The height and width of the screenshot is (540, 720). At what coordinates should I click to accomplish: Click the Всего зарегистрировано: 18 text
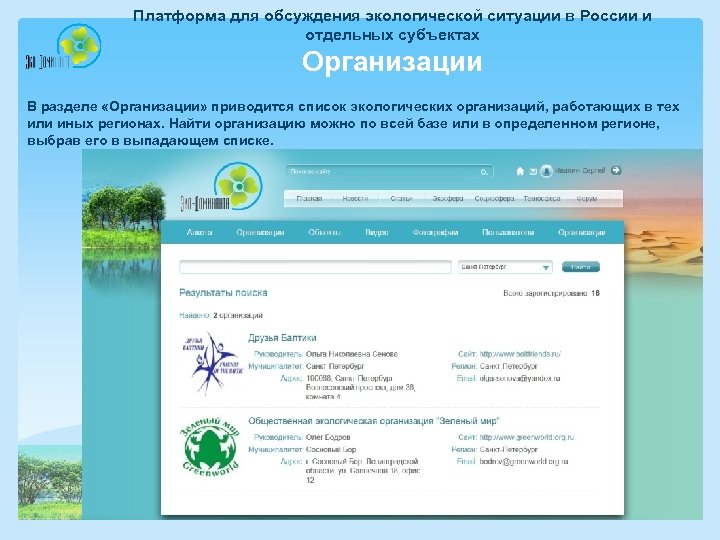(551, 293)
